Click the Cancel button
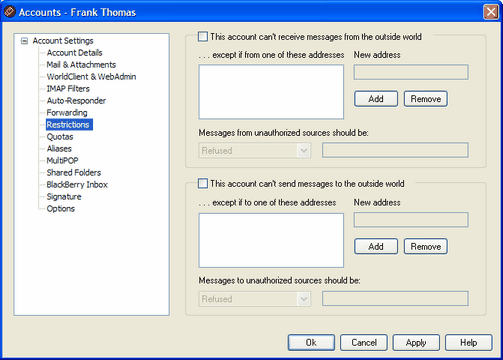Screen dimensions: 503x360 (x=364, y=343)
